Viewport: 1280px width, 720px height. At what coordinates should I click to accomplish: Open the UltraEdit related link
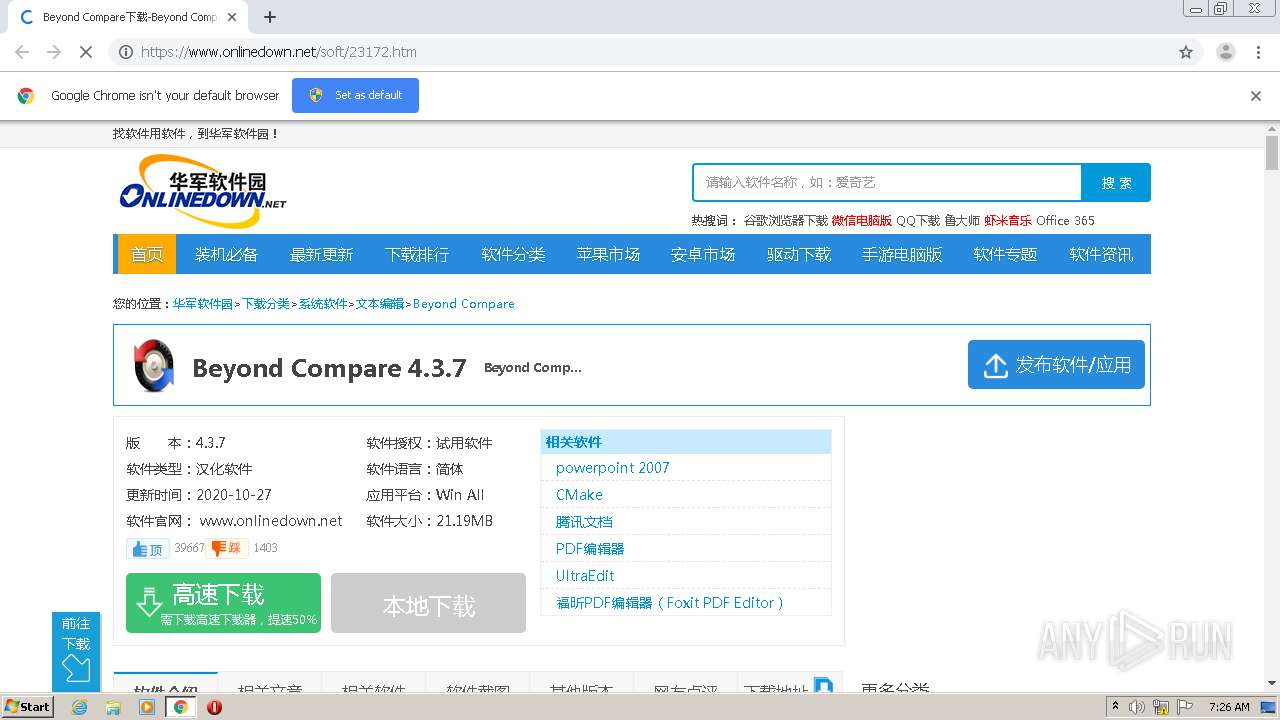tap(585, 576)
